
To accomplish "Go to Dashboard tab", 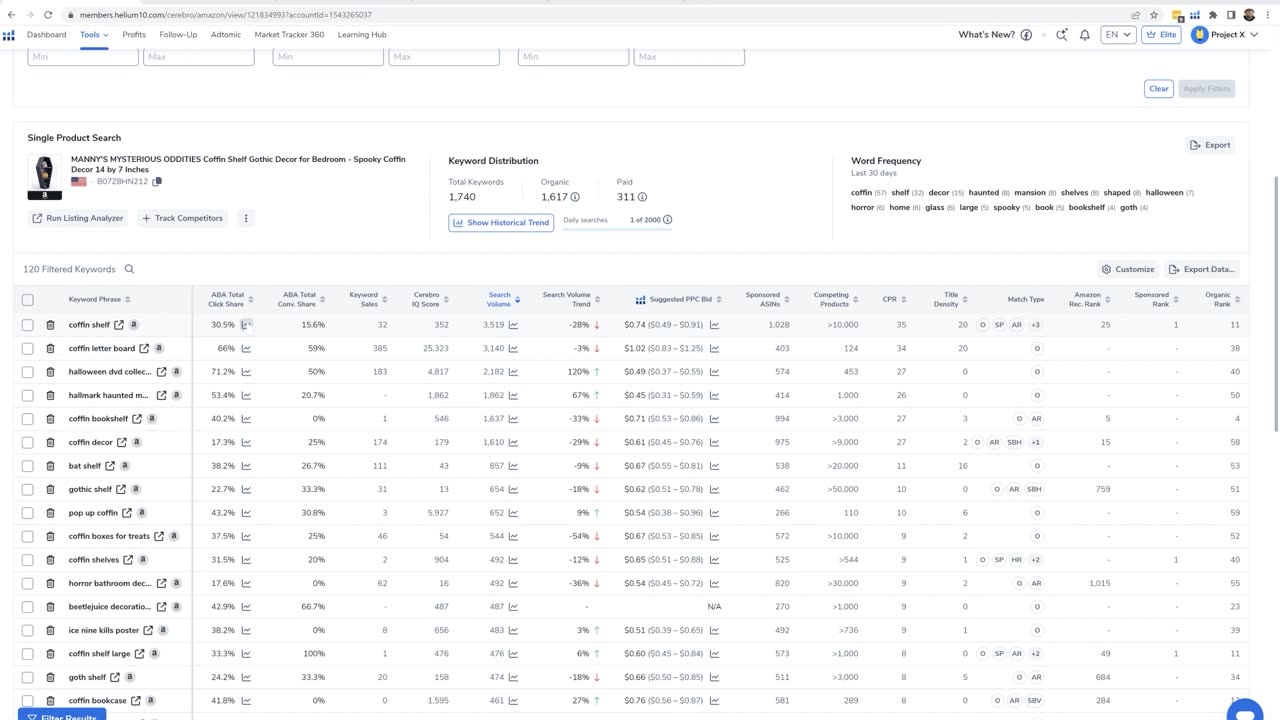I will [47, 35].
